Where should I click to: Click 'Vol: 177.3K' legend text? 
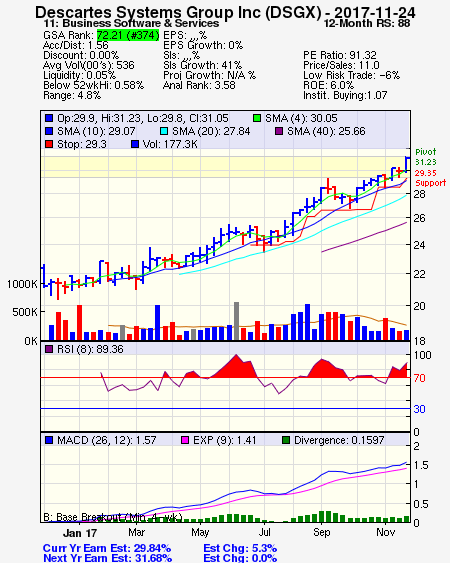pyautogui.click(x=170, y=144)
